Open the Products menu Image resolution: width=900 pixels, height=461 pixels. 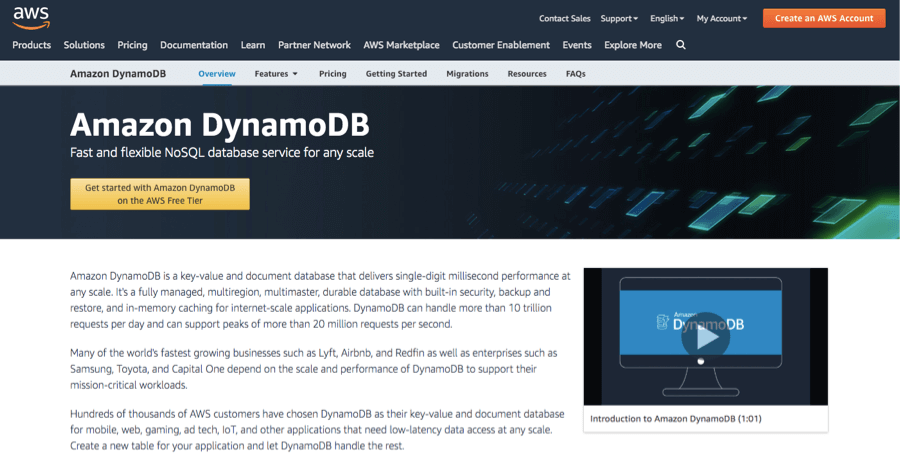[32, 45]
